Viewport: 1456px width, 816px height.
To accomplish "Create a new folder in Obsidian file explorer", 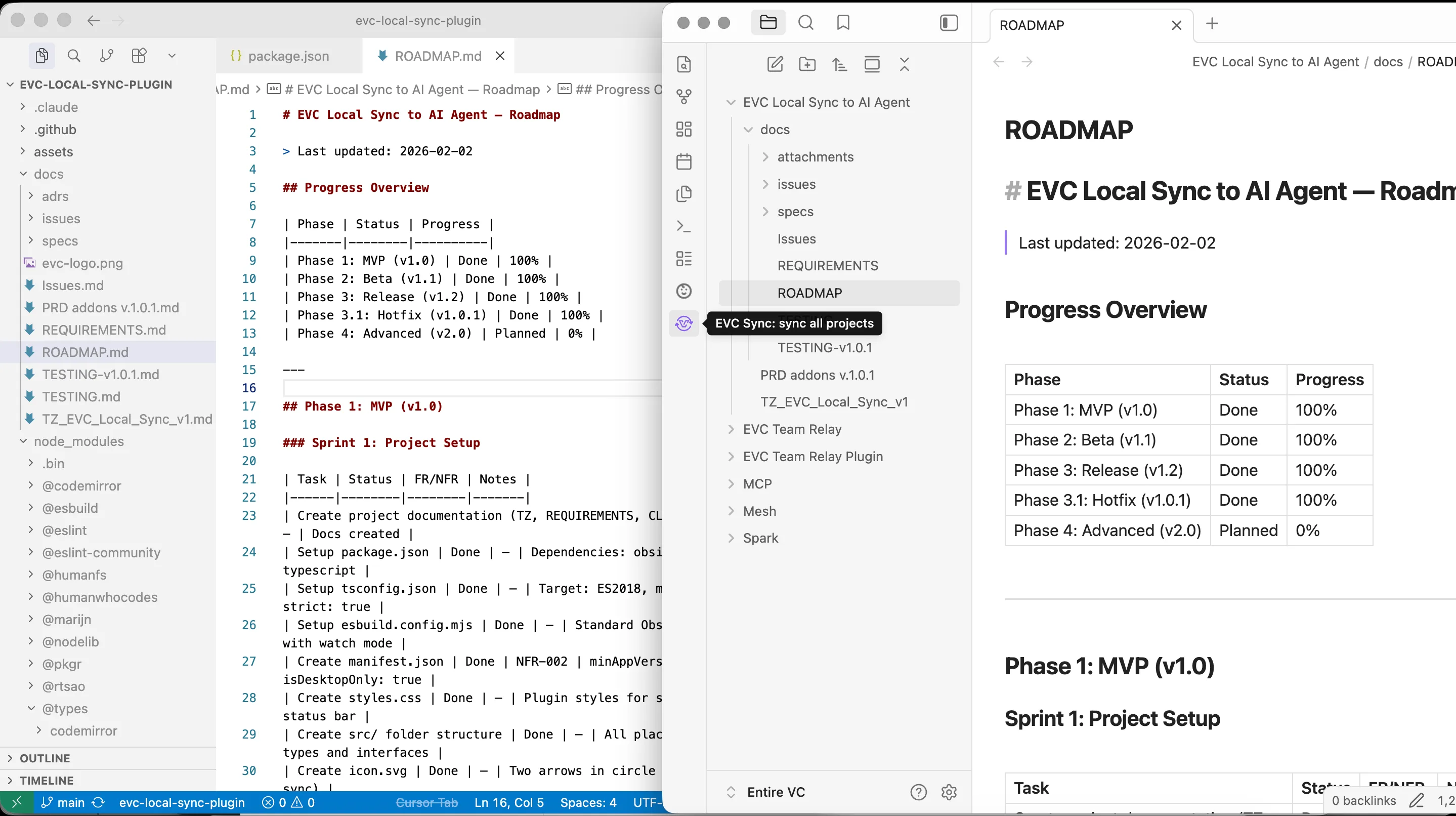I will coord(807,64).
